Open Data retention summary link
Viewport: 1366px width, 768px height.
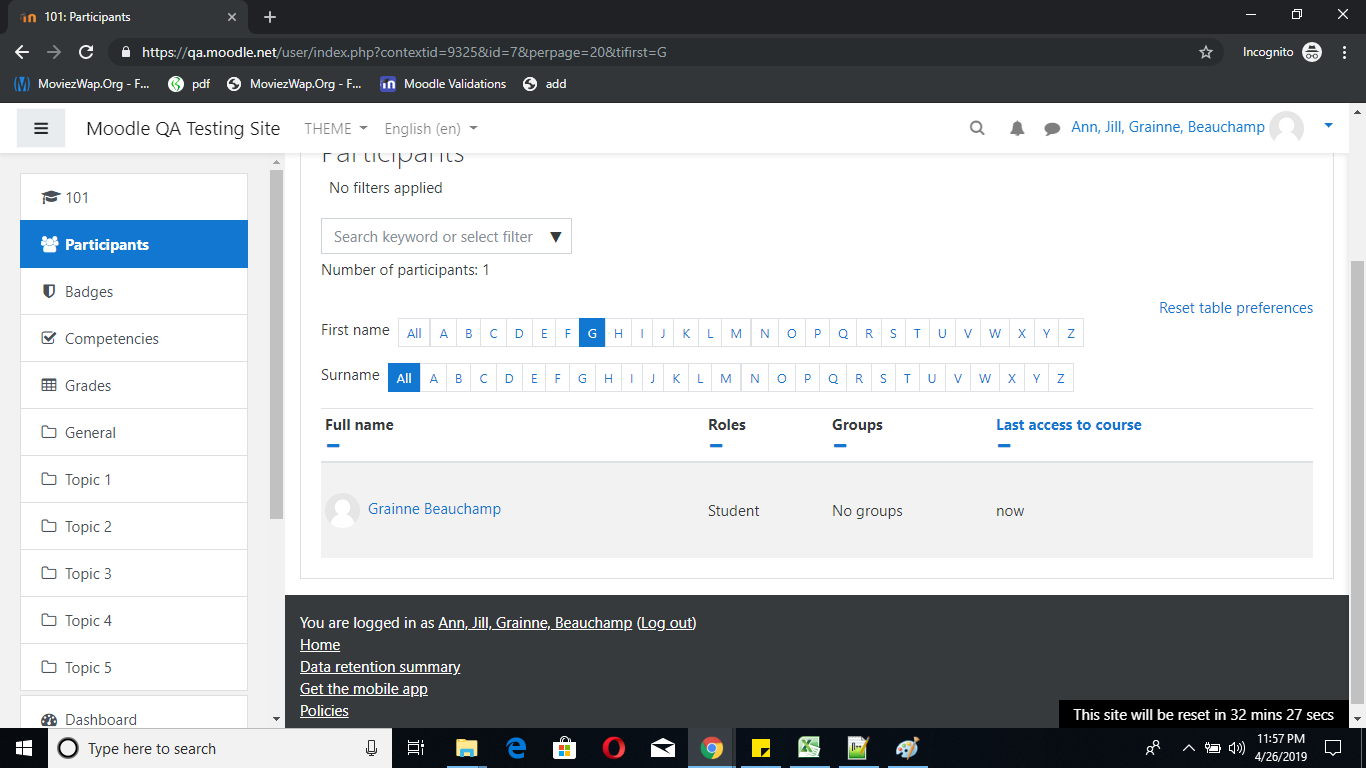pyautogui.click(x=380, y=667)
